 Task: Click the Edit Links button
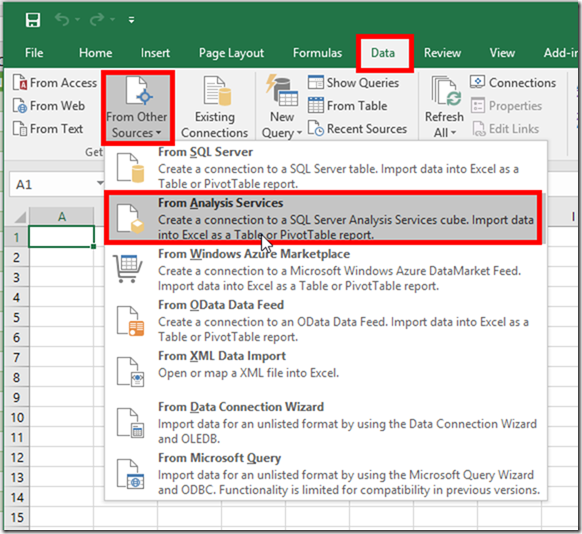tap(506, 129)
